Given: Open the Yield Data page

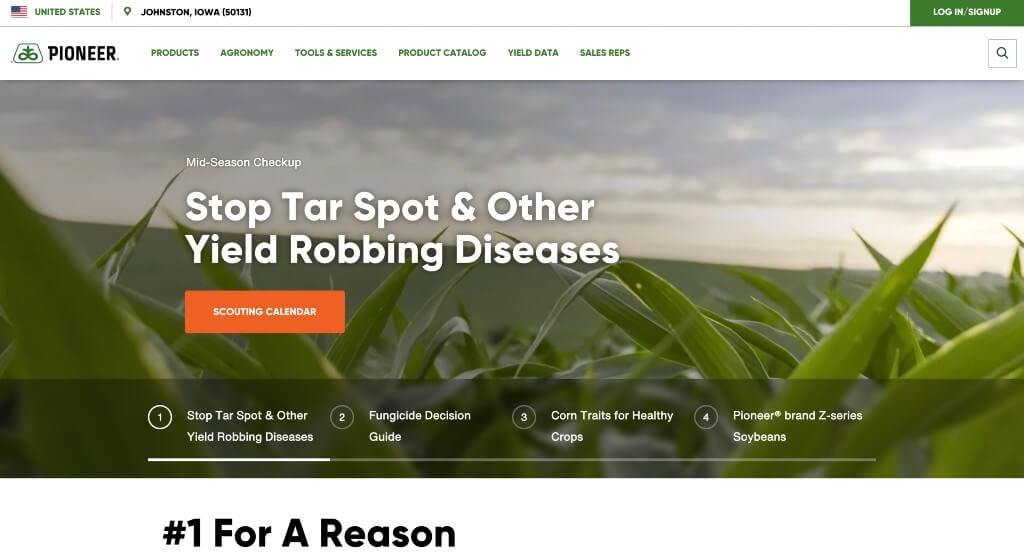Looking at the screenshot, I should pos(533,53).
